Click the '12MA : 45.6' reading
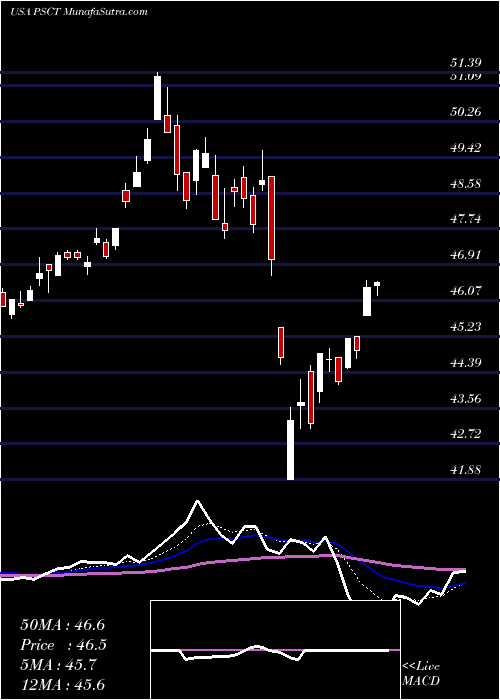This screenshot has height=700, width=500. [62, 685]
